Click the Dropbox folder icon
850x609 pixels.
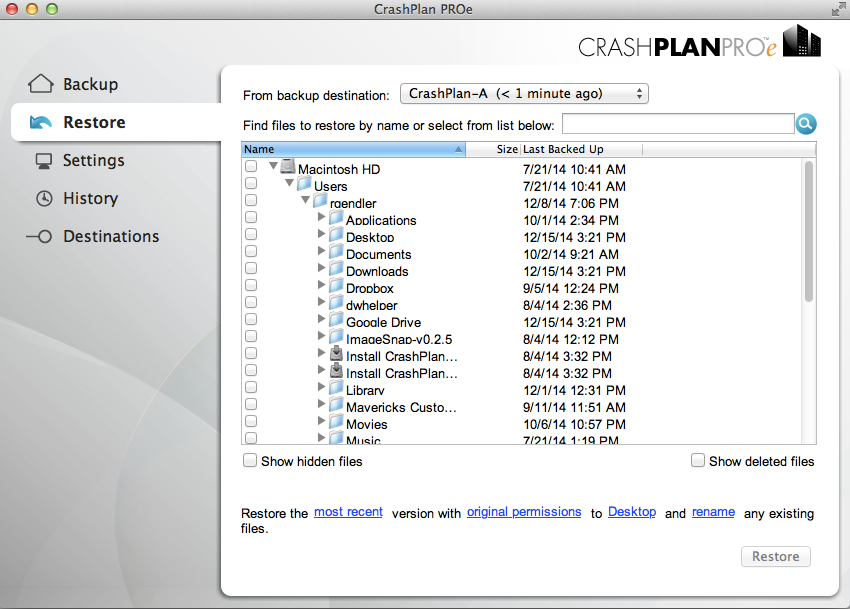337,286
